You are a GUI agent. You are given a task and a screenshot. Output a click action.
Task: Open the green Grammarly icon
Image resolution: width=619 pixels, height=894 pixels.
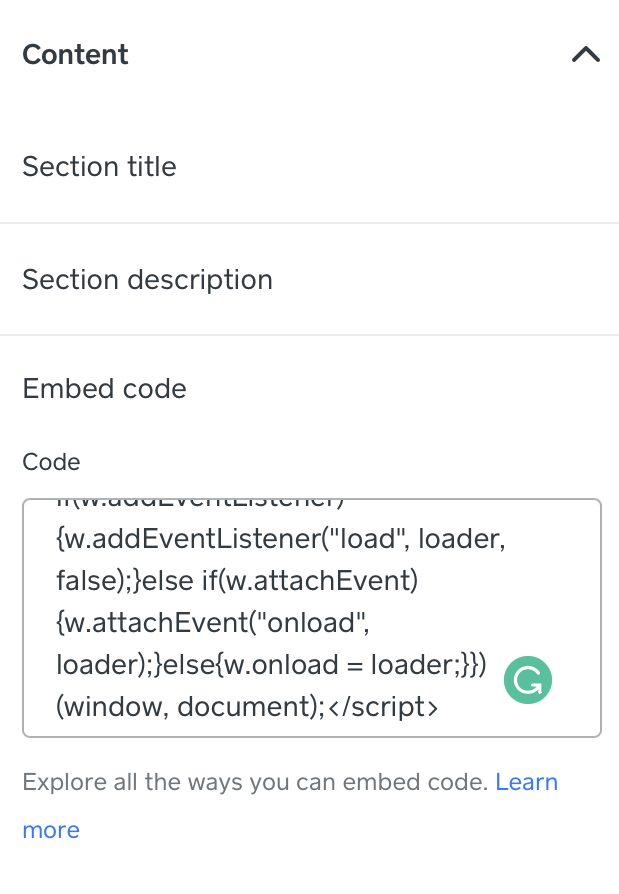coord(528,680)
